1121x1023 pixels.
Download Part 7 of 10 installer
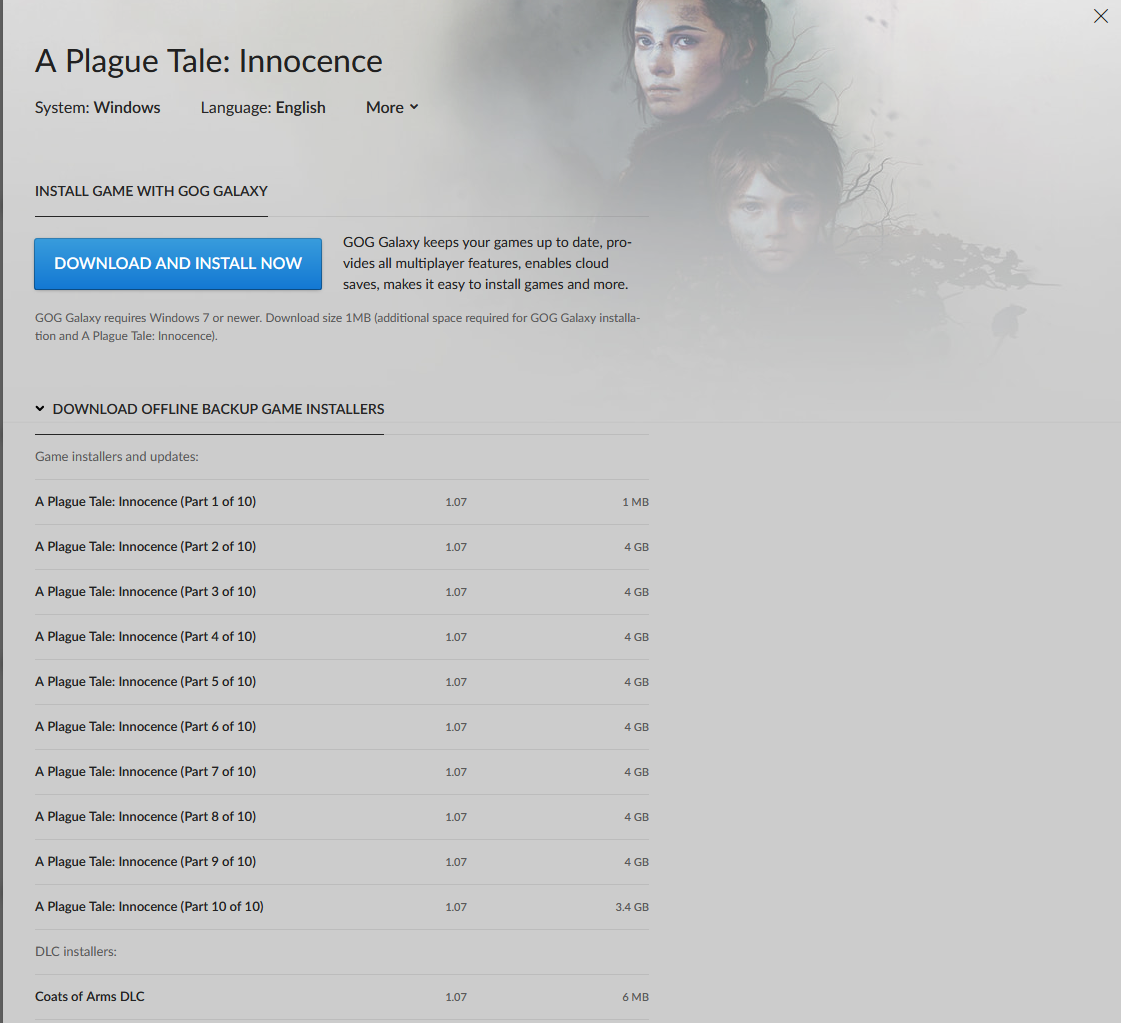point(342,772)
